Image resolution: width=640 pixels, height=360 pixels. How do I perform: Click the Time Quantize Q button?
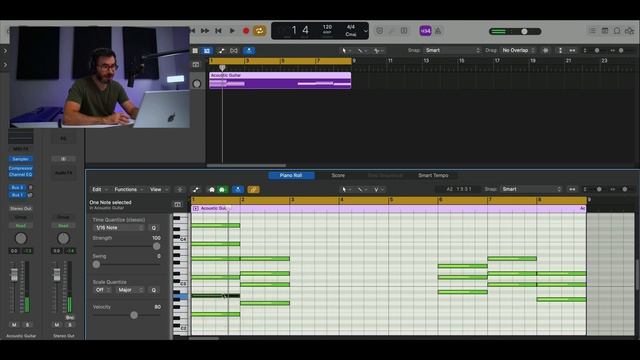(x=153, y=228)
